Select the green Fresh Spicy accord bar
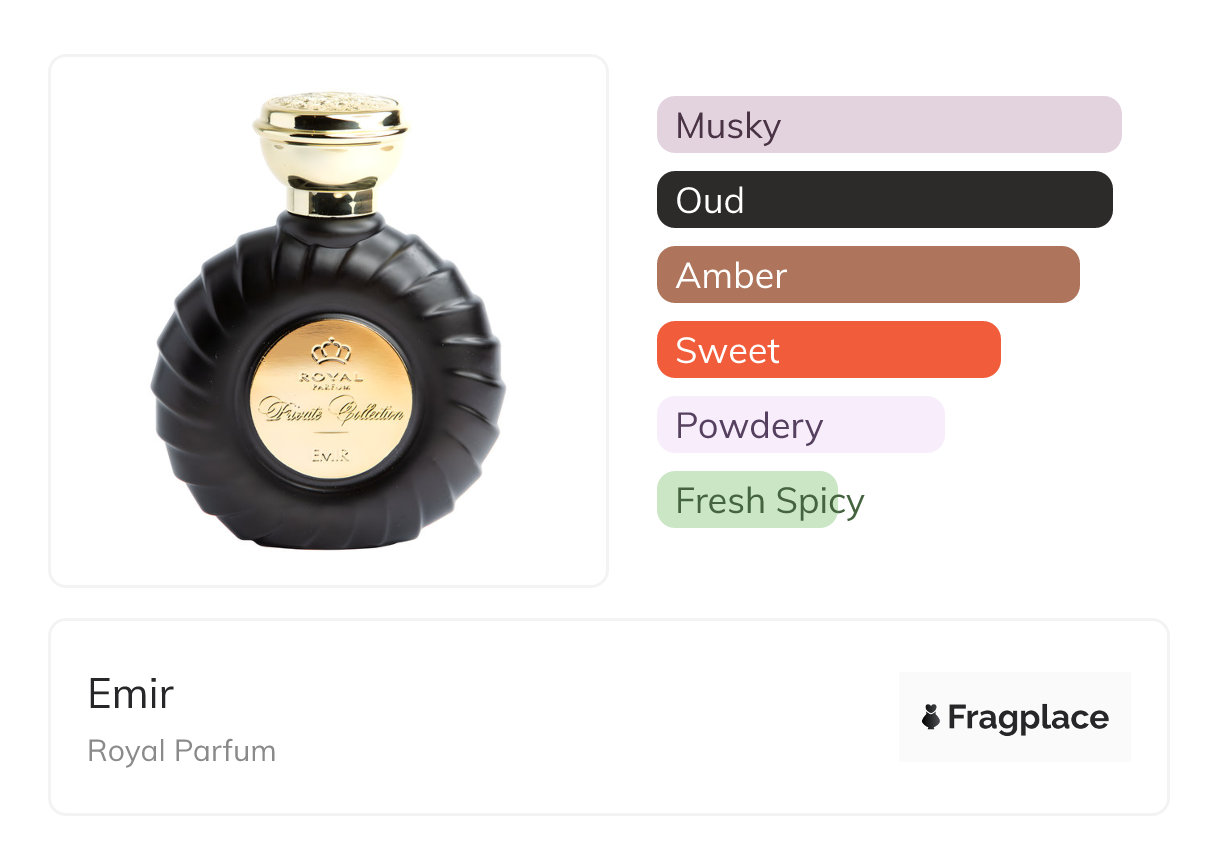This screenshot has width=1218, height=864. (x=746, y=500)
